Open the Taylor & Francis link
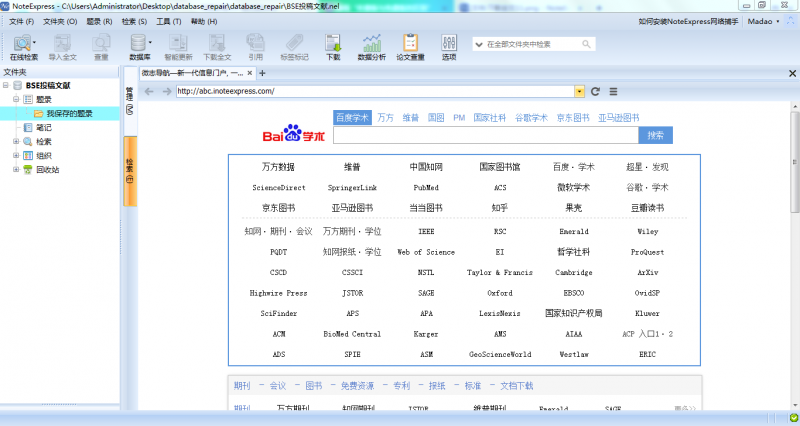The height and width of the screenshot is (426, 800). 499,272
